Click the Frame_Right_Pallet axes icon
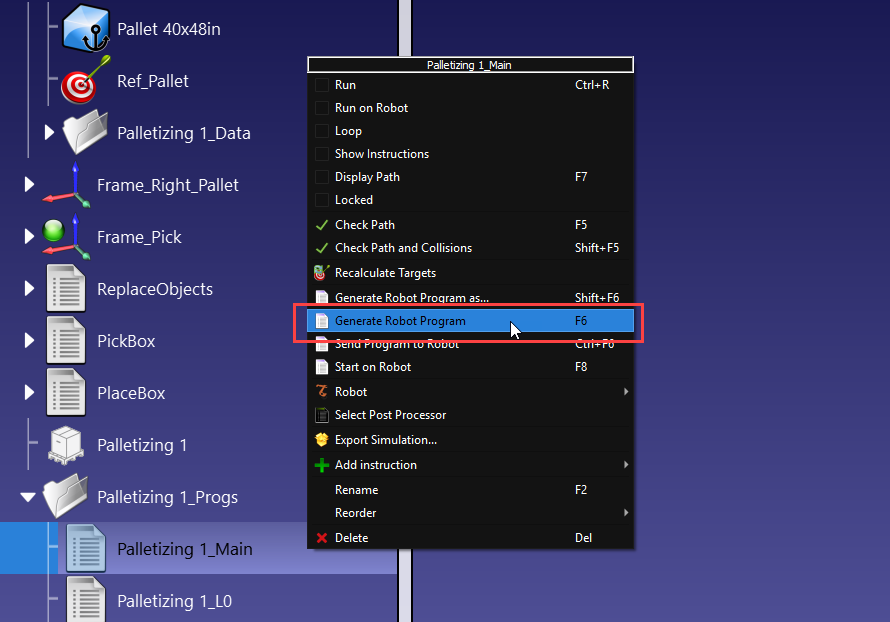 click(x=66, y=185)
